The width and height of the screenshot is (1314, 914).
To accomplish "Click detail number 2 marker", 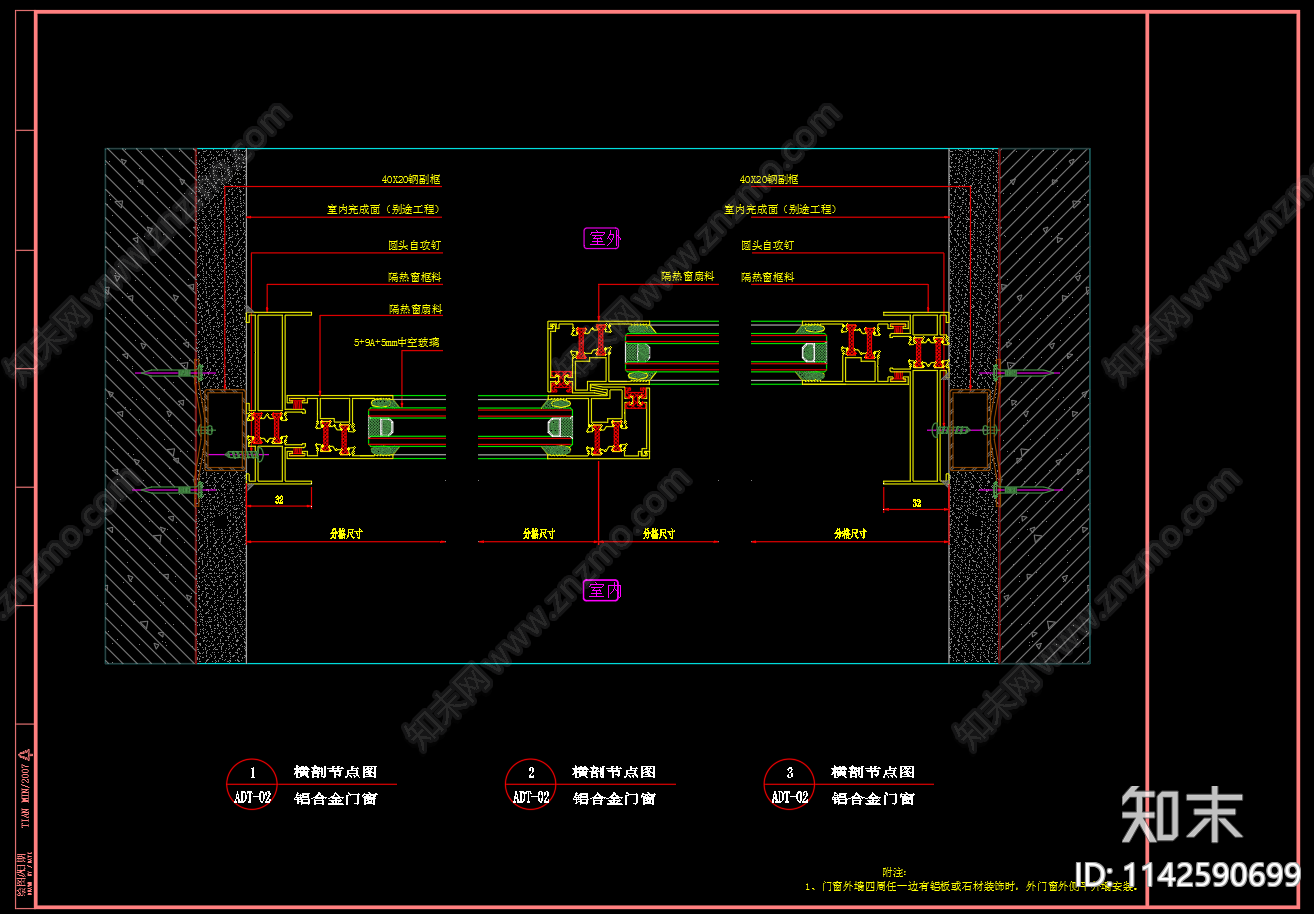I will point(531,772).
